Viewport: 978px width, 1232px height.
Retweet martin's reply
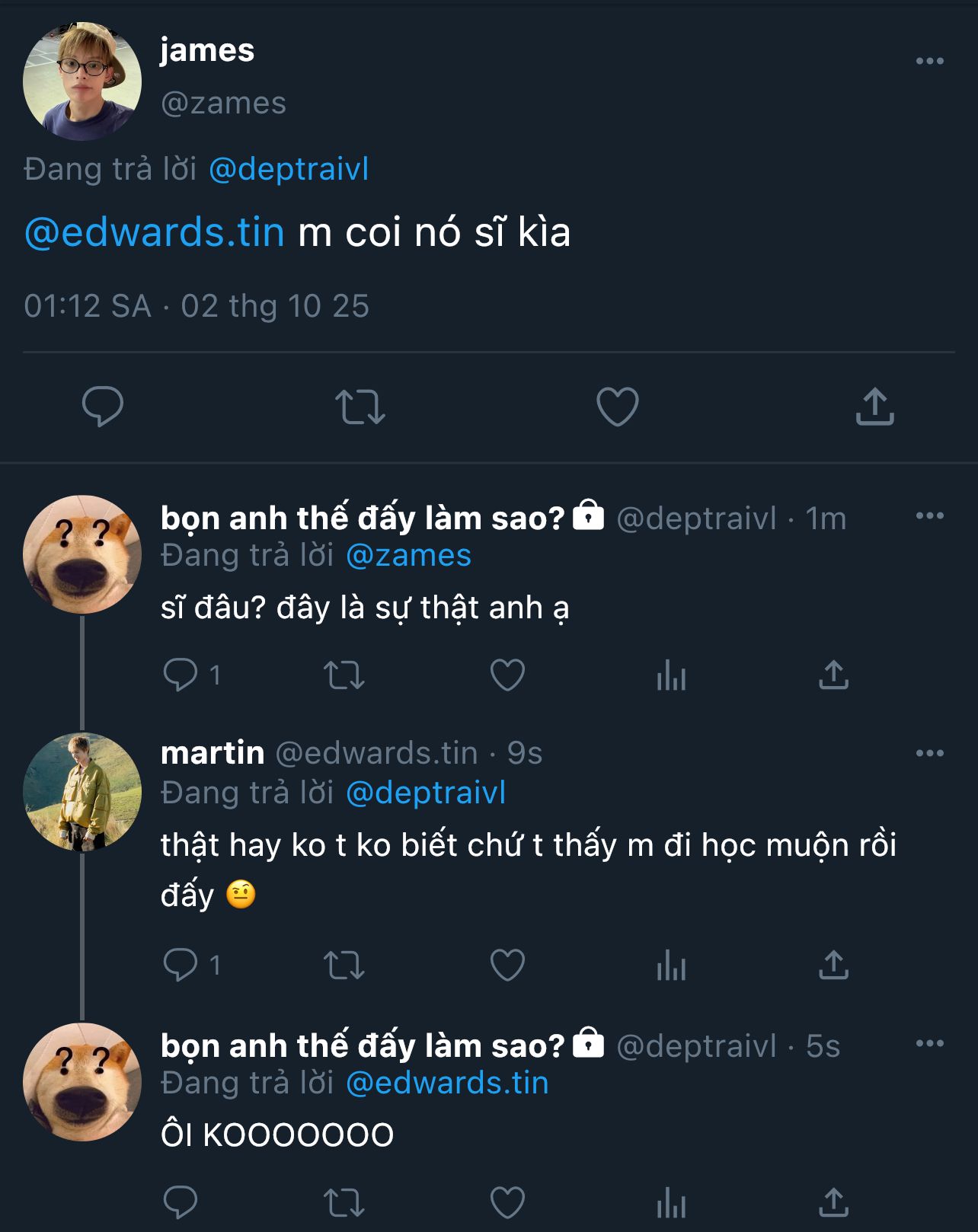pyautogui.click(x=344, y=965)
